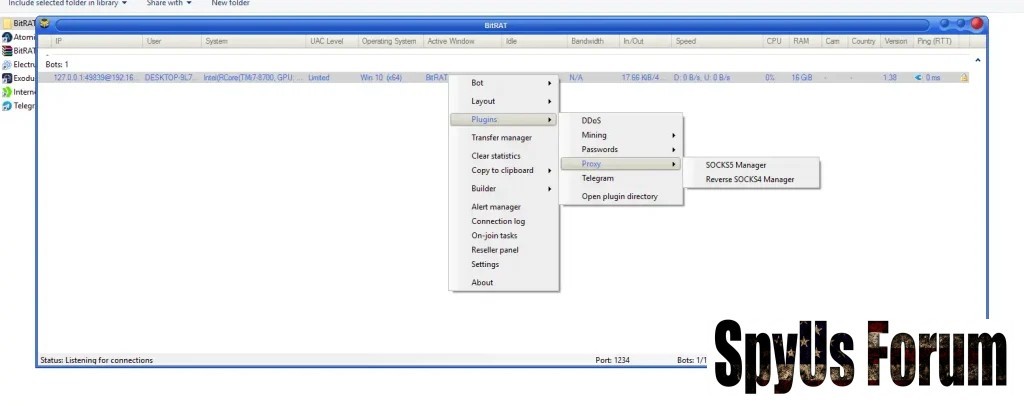Click the ping arrow icon beside 0 ms

coord(918,77)
